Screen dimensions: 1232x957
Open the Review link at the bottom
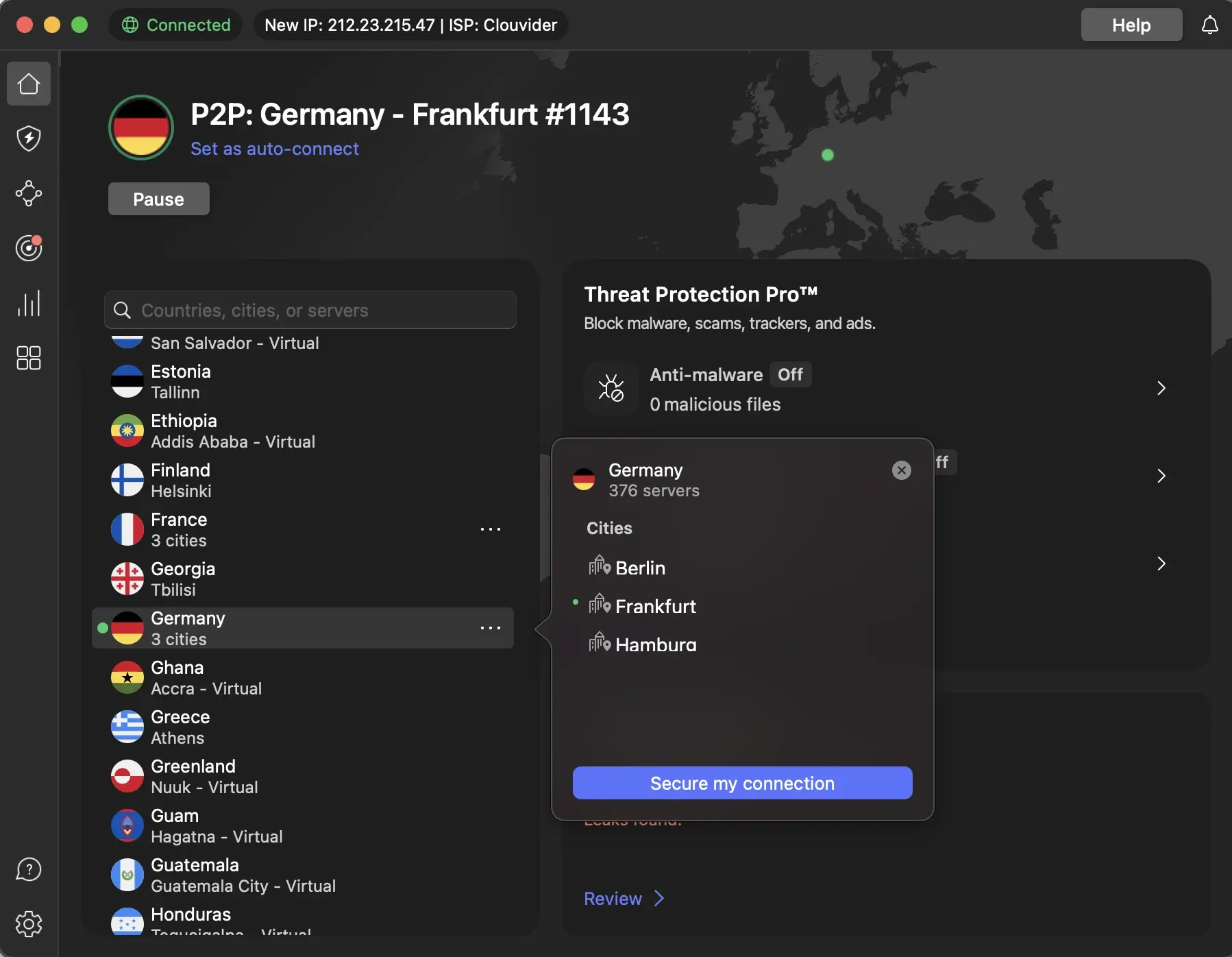(x=612, y=899)
